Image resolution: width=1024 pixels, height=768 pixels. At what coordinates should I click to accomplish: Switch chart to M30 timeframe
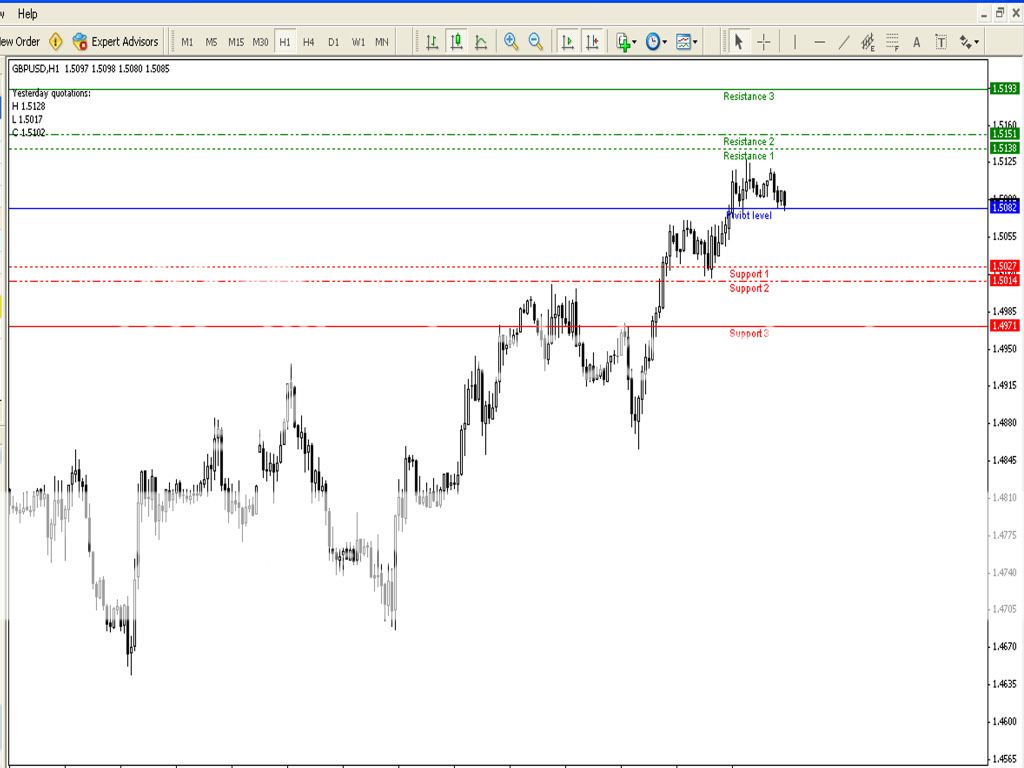click(x=260, y=42)
